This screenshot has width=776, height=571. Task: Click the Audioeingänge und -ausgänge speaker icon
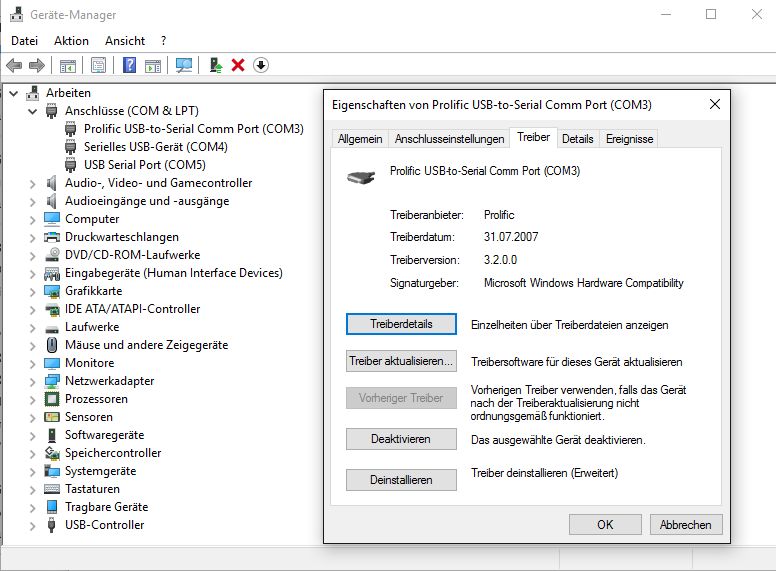51,201
